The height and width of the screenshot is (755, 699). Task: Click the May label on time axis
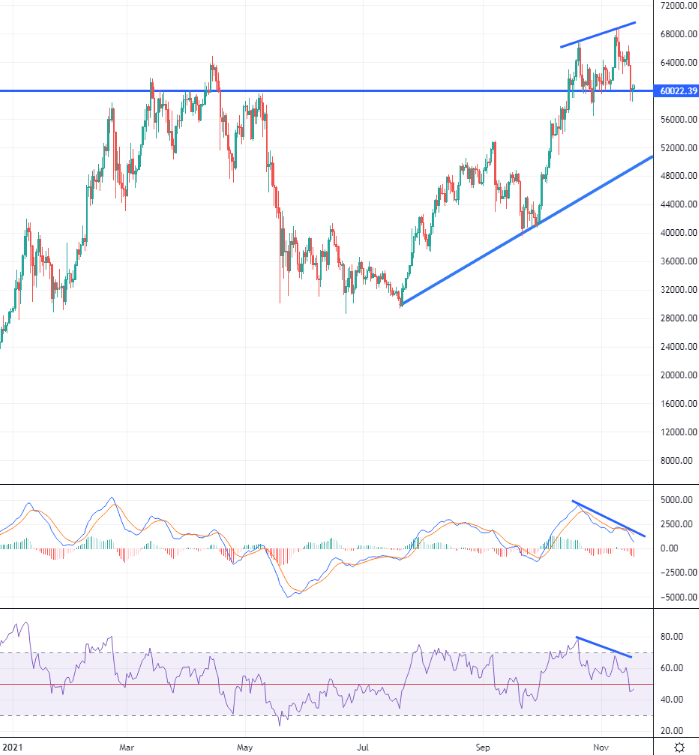pyautogui.click(x=243, y=746)
